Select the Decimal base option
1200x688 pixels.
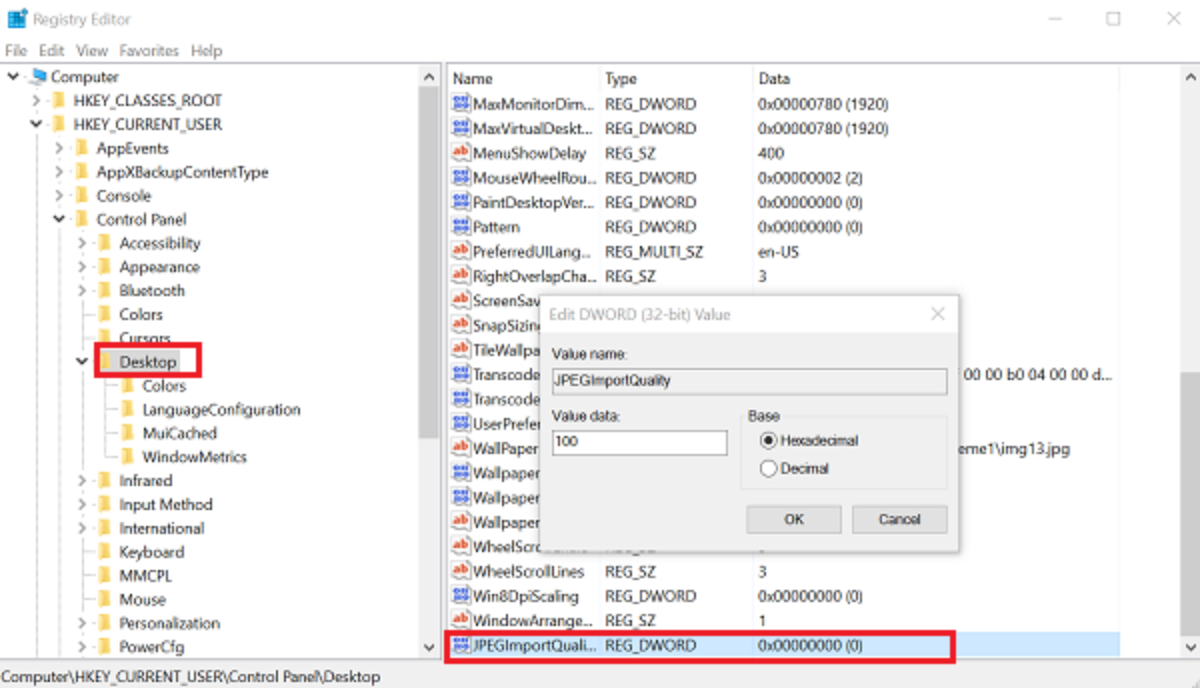pos(768,468)
